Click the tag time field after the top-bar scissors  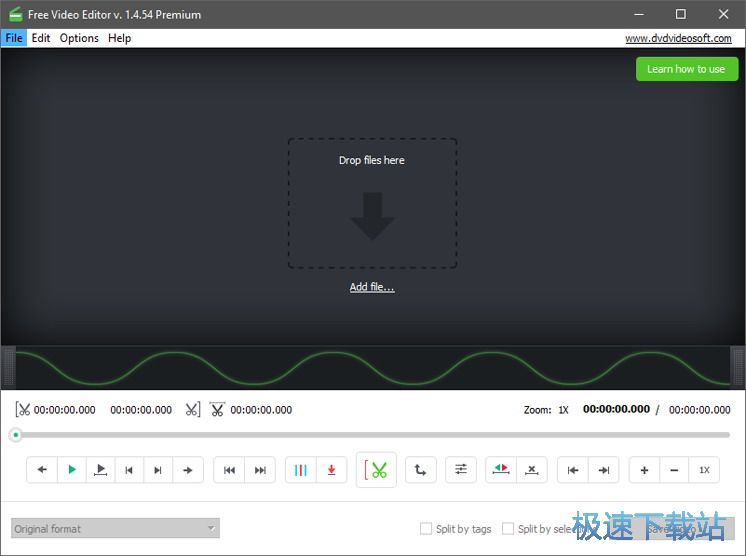pos(261,410)
